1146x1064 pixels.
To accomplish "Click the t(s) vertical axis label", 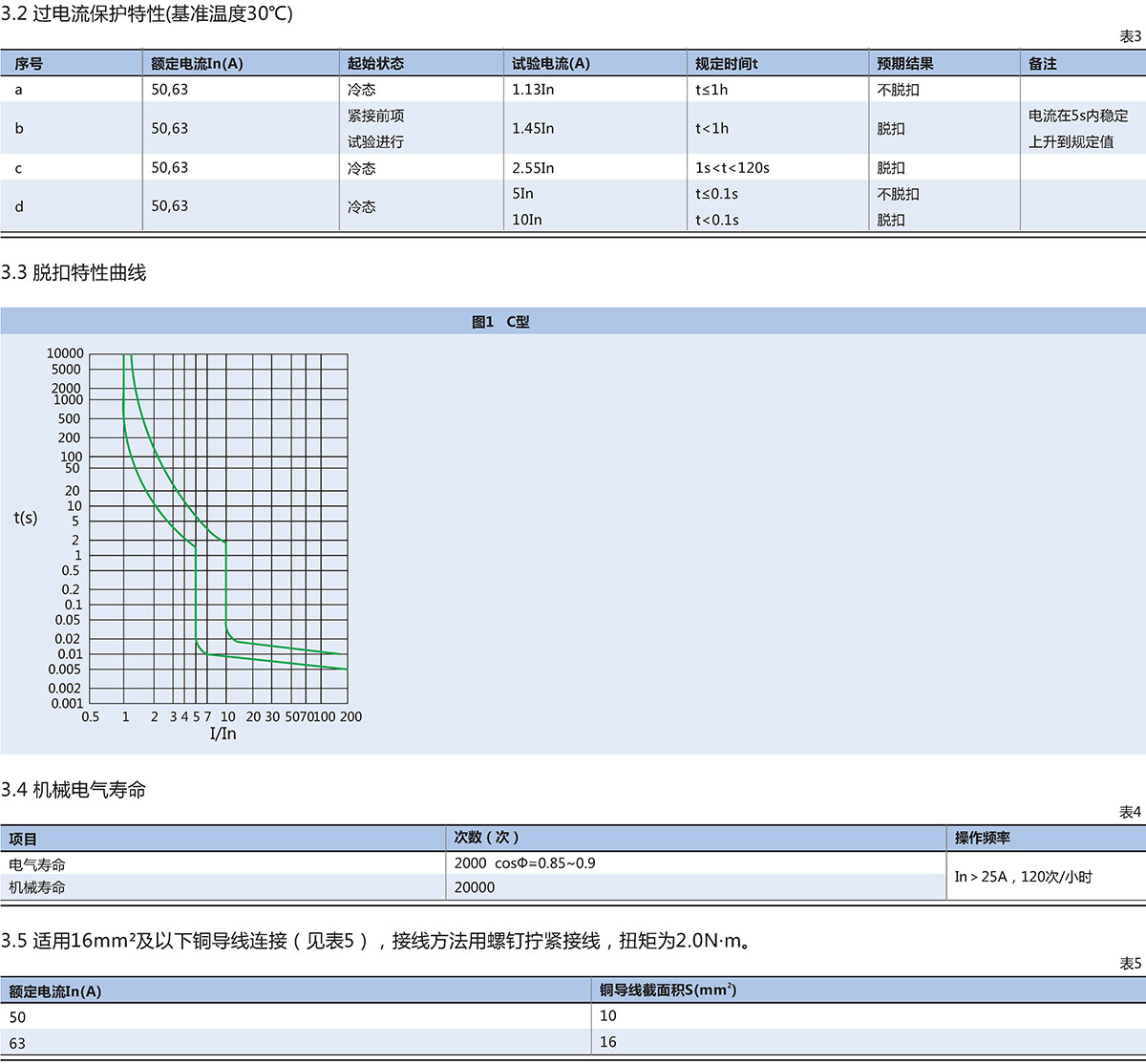I will pos(26,518).
